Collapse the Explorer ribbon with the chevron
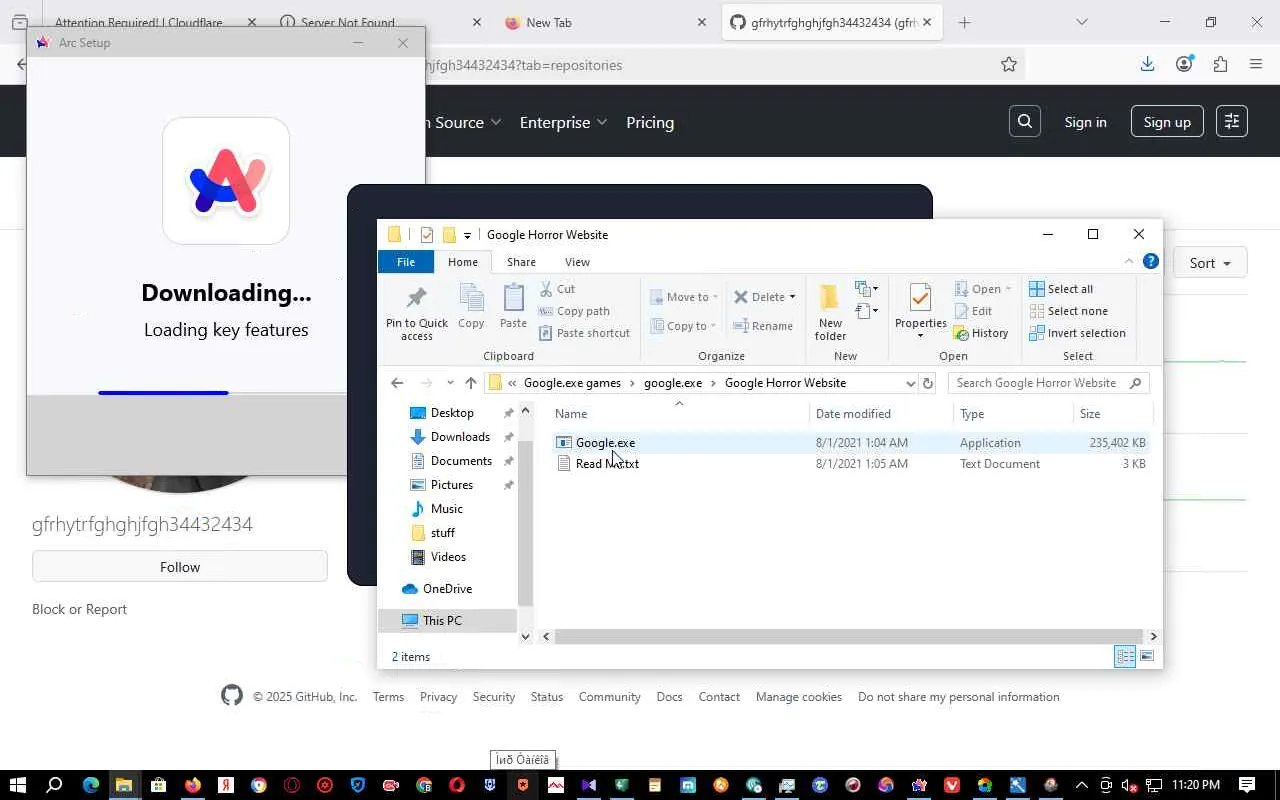The width and height of the screenshot is (1280, 800). (1129, 262)
